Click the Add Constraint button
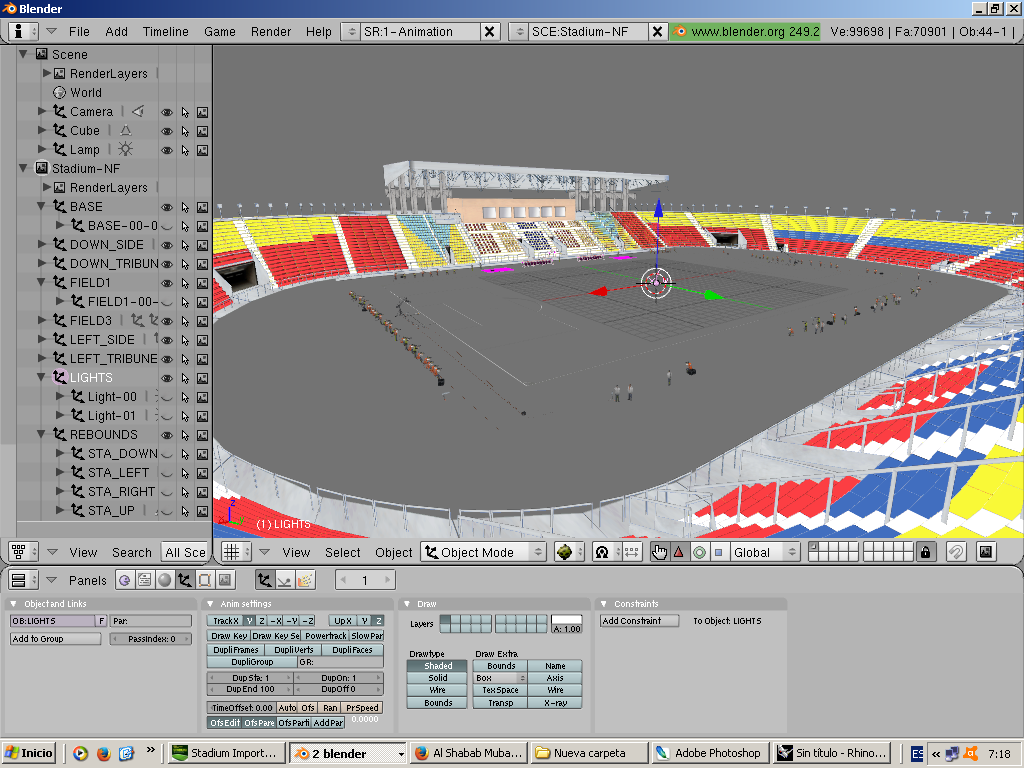The height and width of the screenshot is (768, 1024). pyautogui.click(x=639, y=621)
